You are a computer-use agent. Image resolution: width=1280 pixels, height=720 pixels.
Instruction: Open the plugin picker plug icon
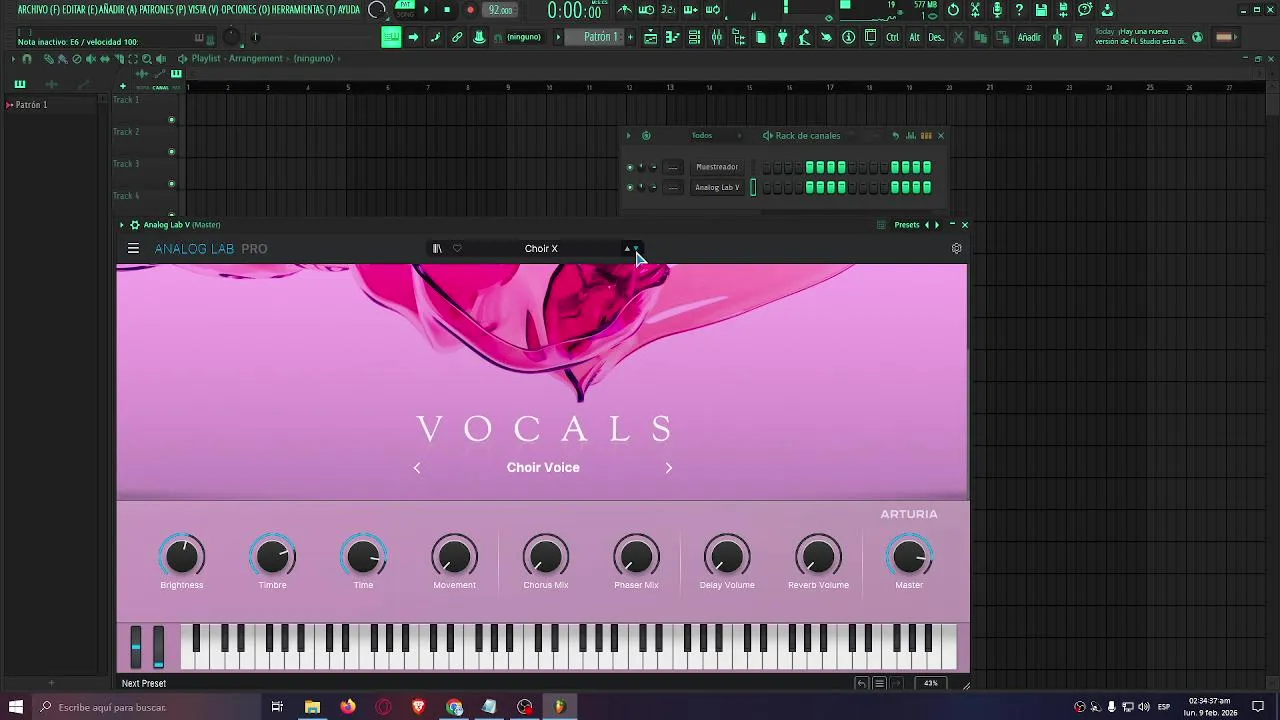(782, 37)
